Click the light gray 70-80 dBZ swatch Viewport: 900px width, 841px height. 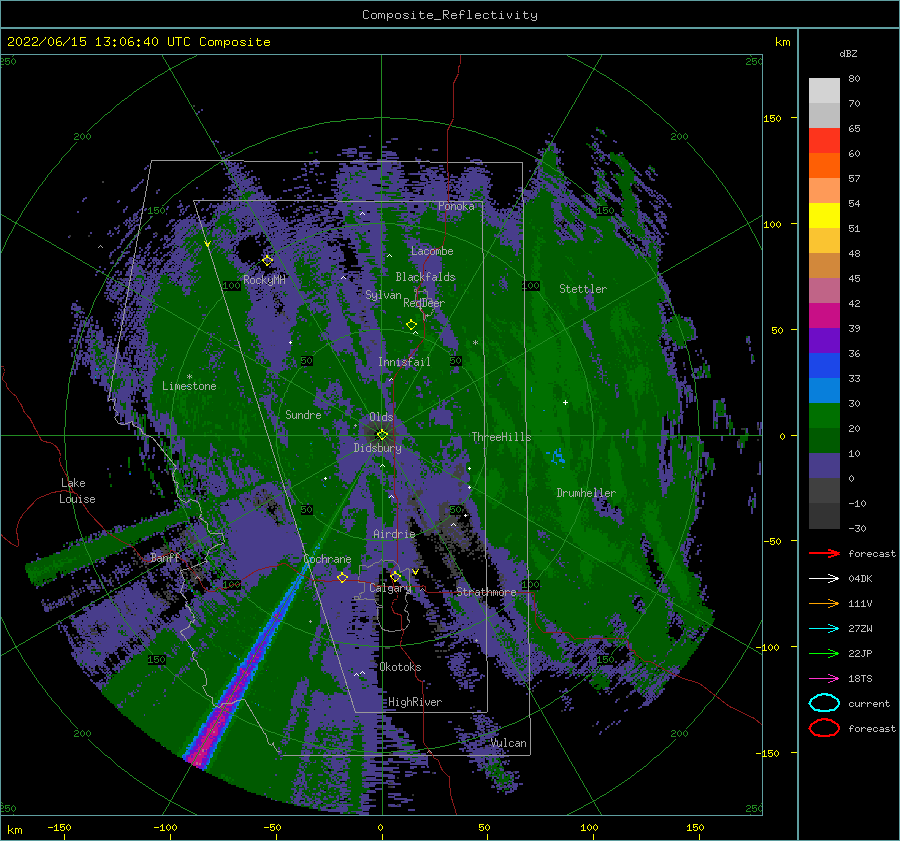824,90
